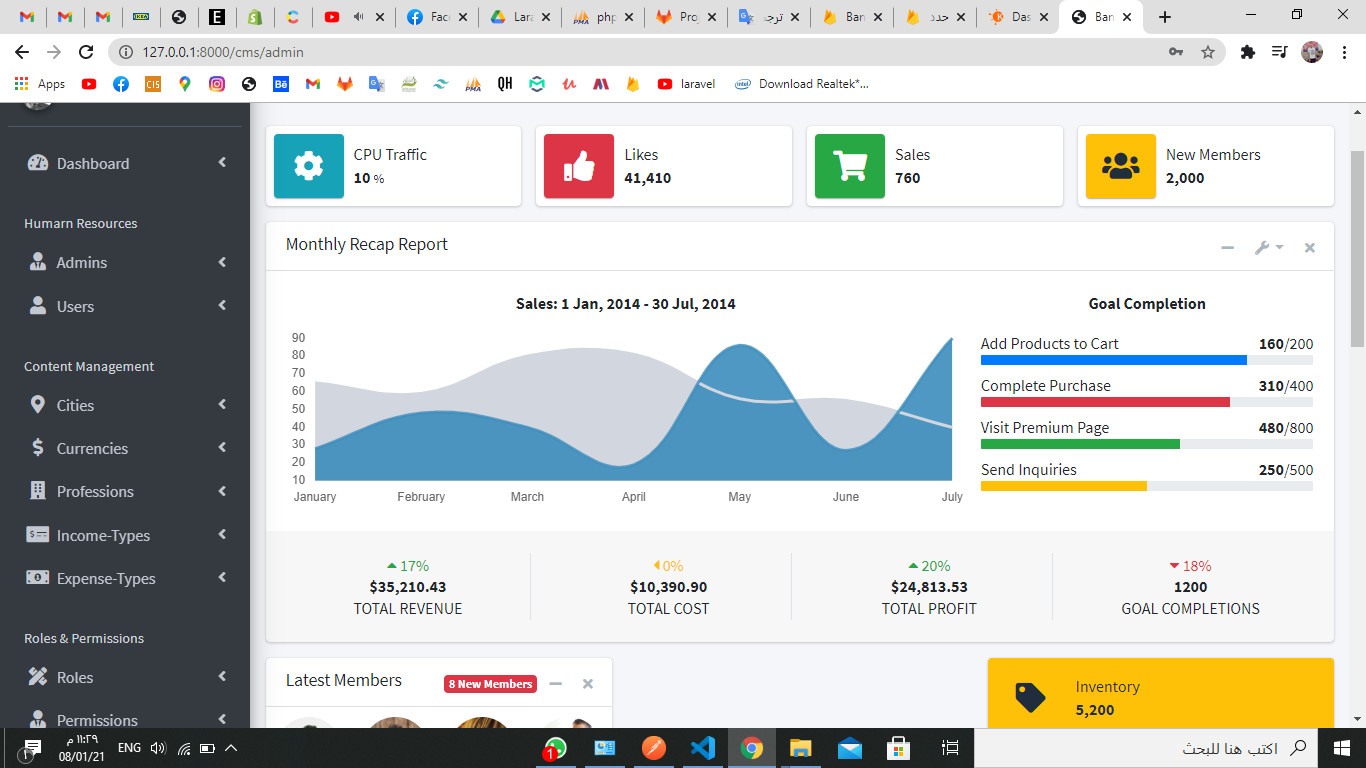Open the Admins sidebar item

tap(125, 262)
